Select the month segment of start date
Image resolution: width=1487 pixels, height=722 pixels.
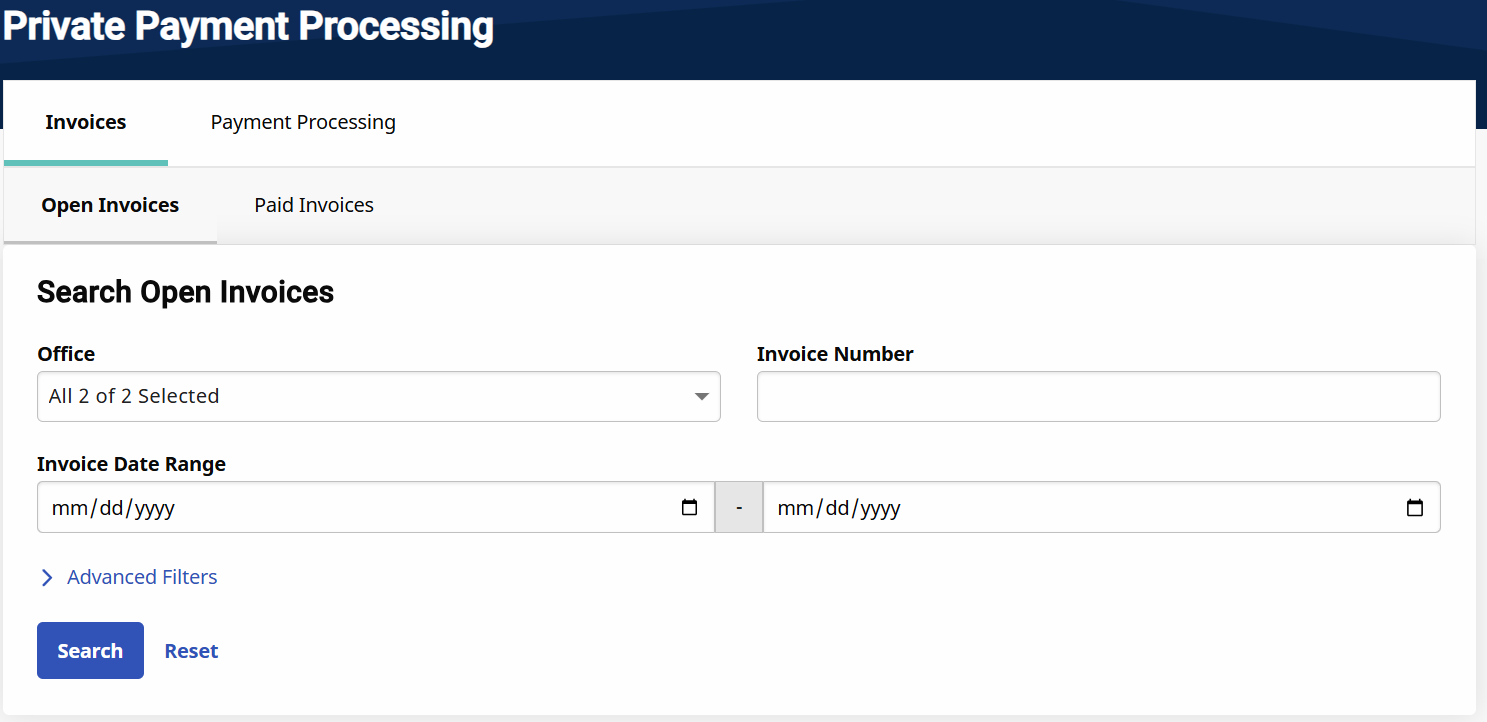click(x=68, y=508)
